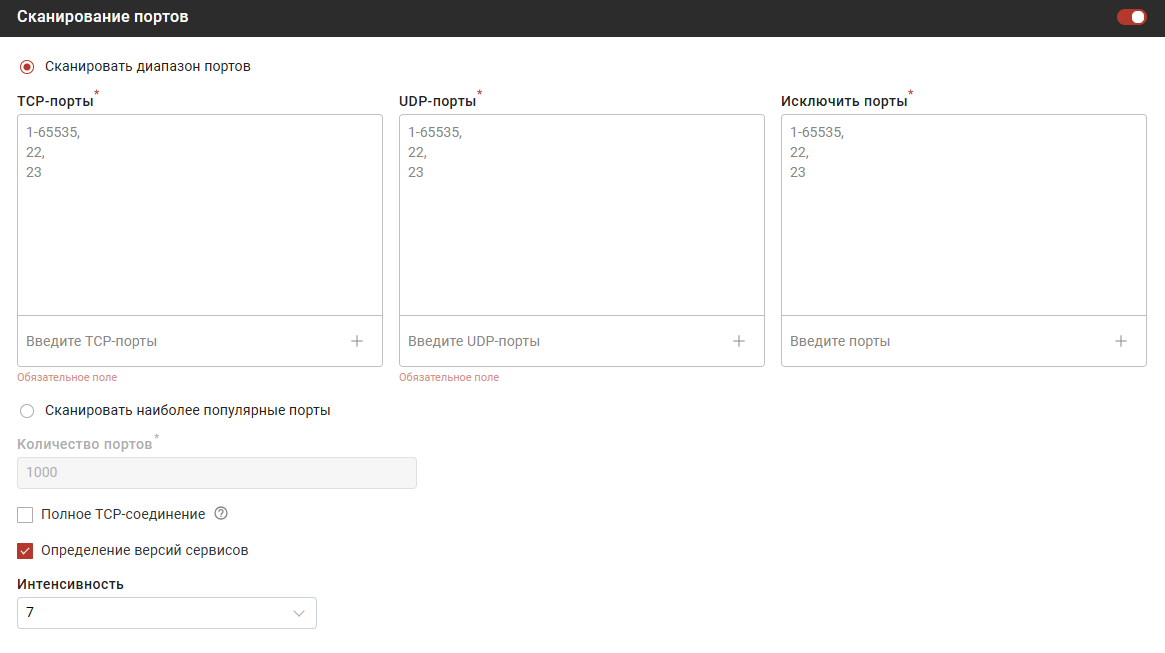1165x653 pixels.
Task: Click inside the TCP-порты list area
Action: tap(200, 240)
